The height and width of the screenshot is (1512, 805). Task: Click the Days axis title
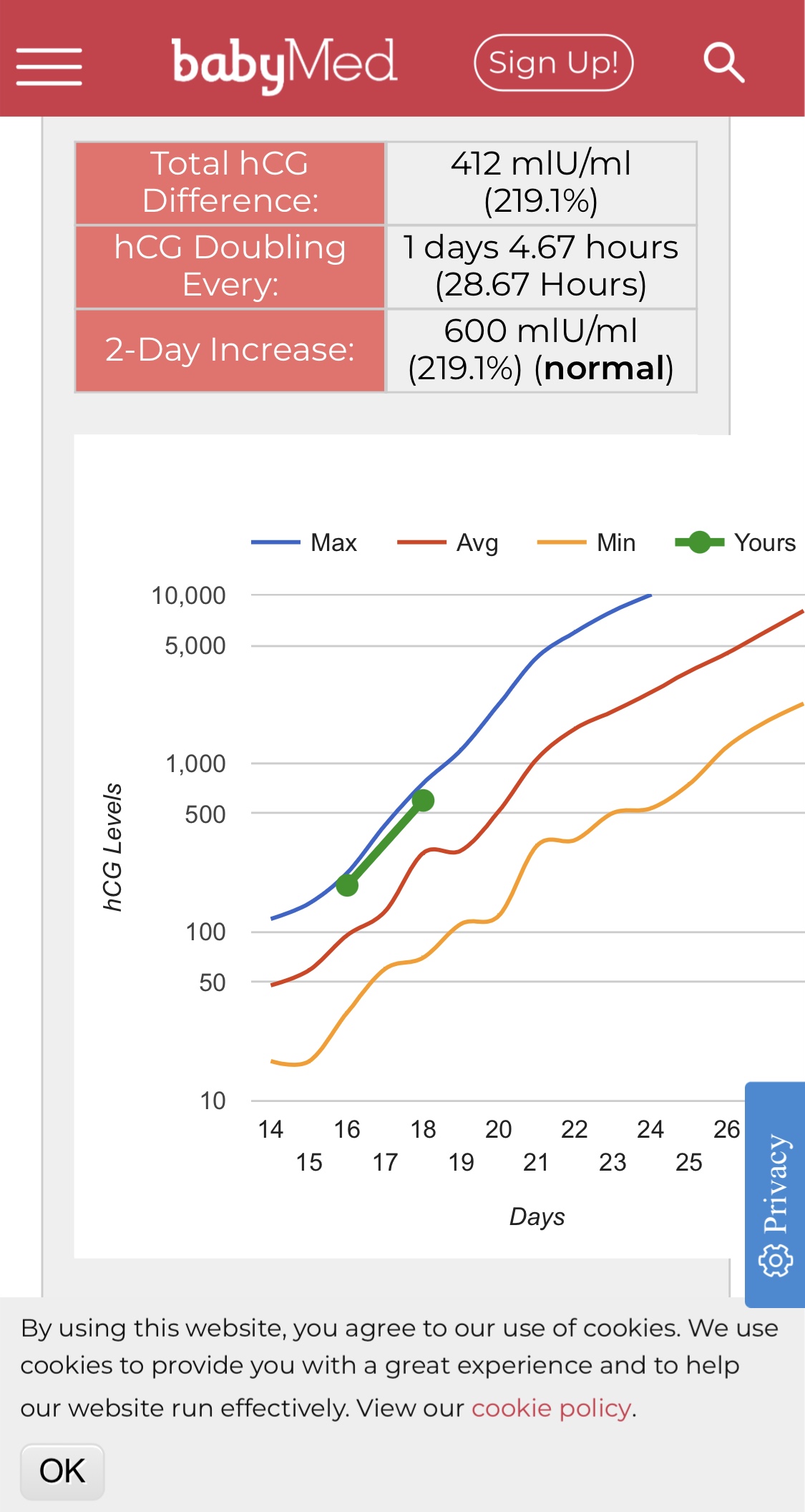tap(537, 1216)
